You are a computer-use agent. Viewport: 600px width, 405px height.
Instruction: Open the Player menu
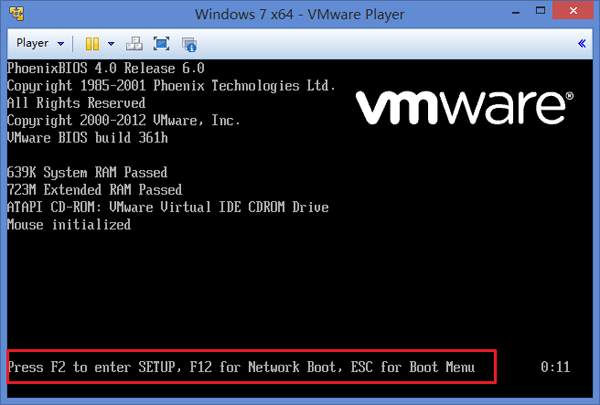pyautogui.click(x=39, y=43)
